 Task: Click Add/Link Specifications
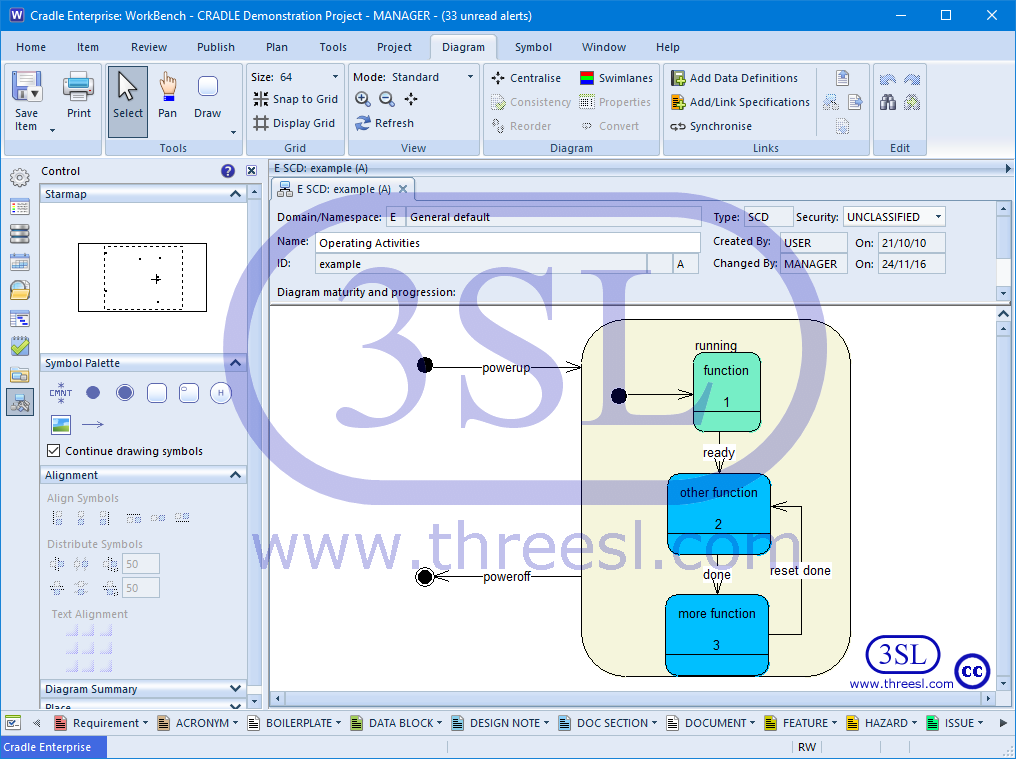point(740,102)
